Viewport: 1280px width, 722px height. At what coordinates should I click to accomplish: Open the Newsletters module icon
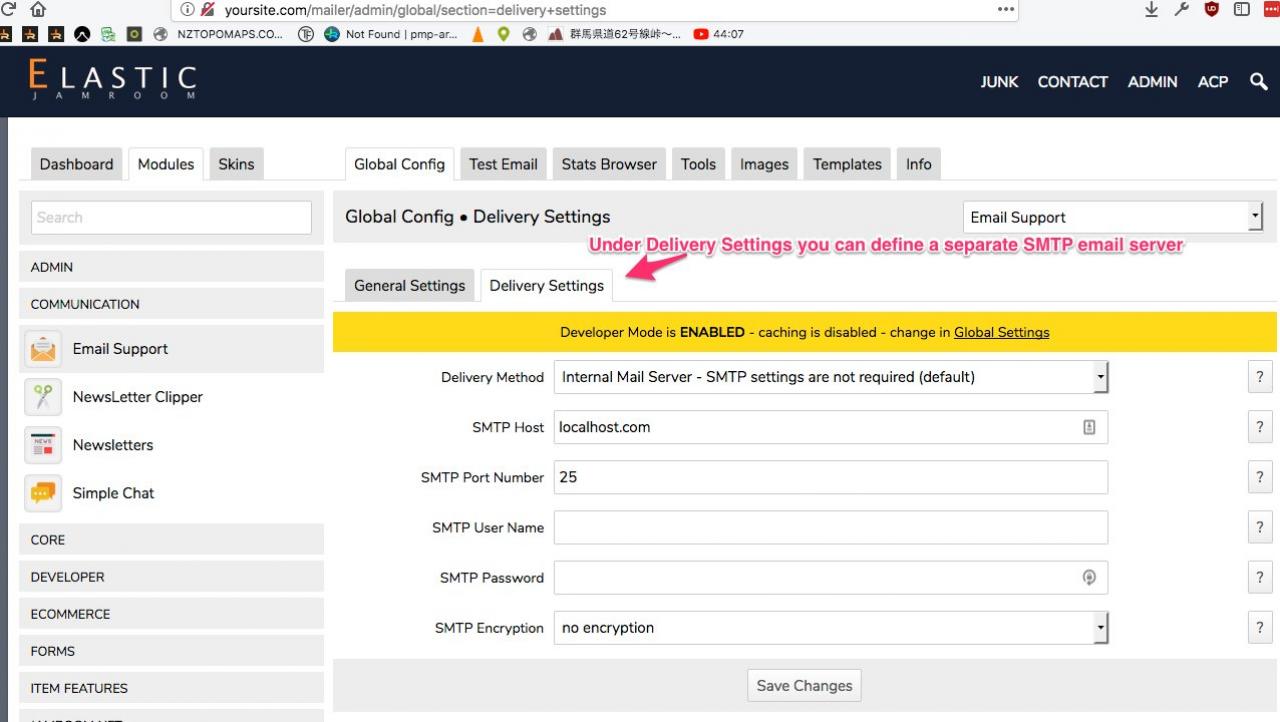(x=43, y=445)
